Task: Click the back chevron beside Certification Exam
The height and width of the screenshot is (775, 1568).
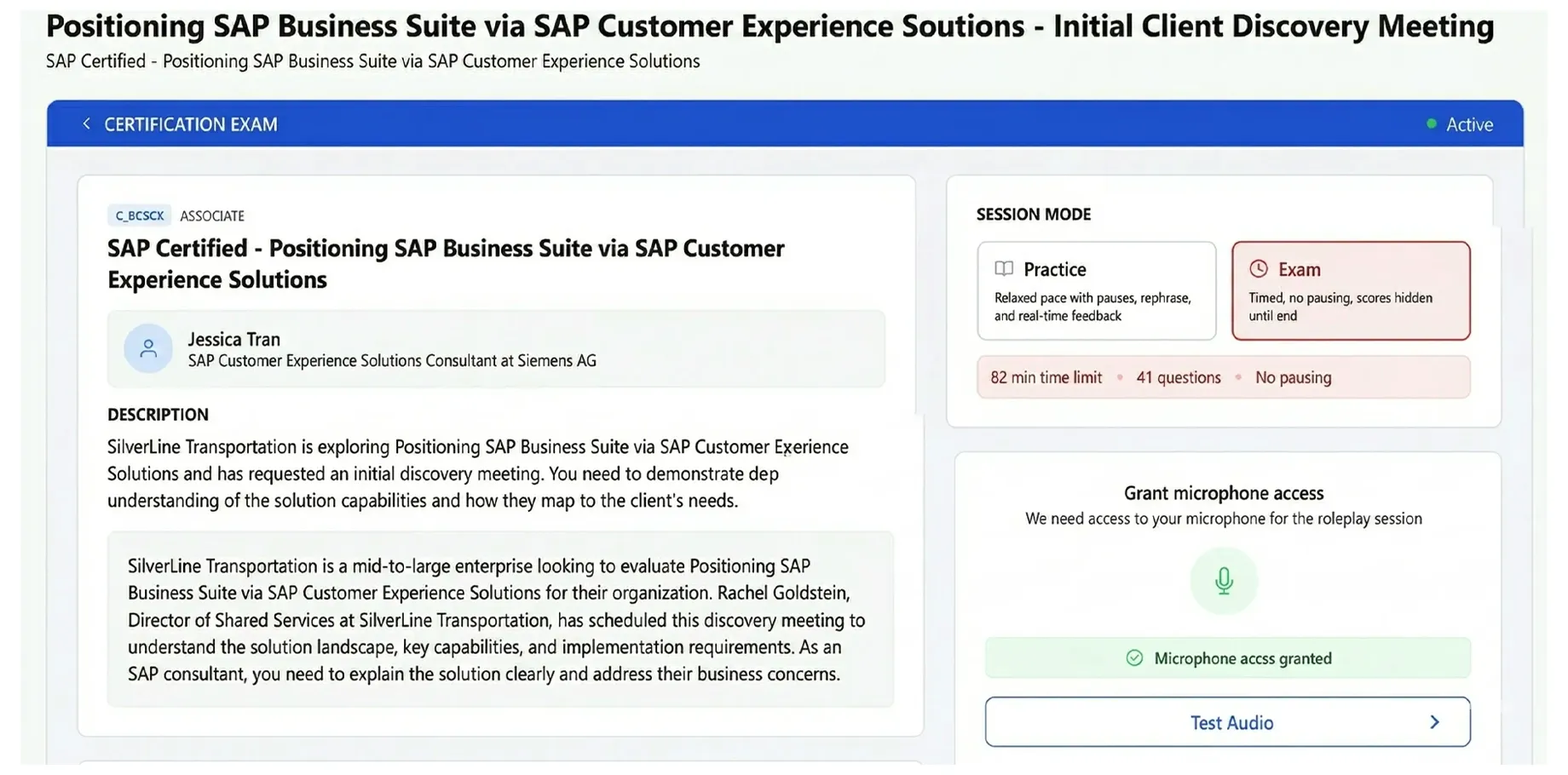Action: click(x=86, y=124)
